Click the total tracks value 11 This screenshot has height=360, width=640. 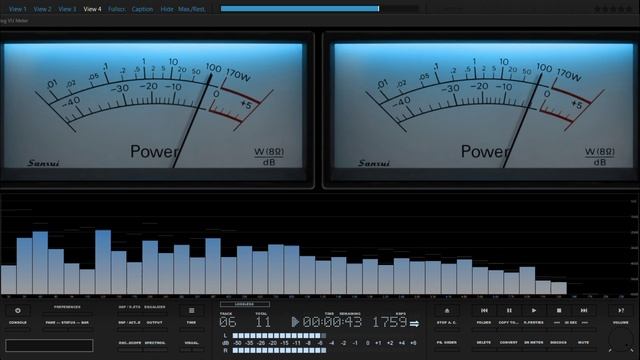coord(263,322)
